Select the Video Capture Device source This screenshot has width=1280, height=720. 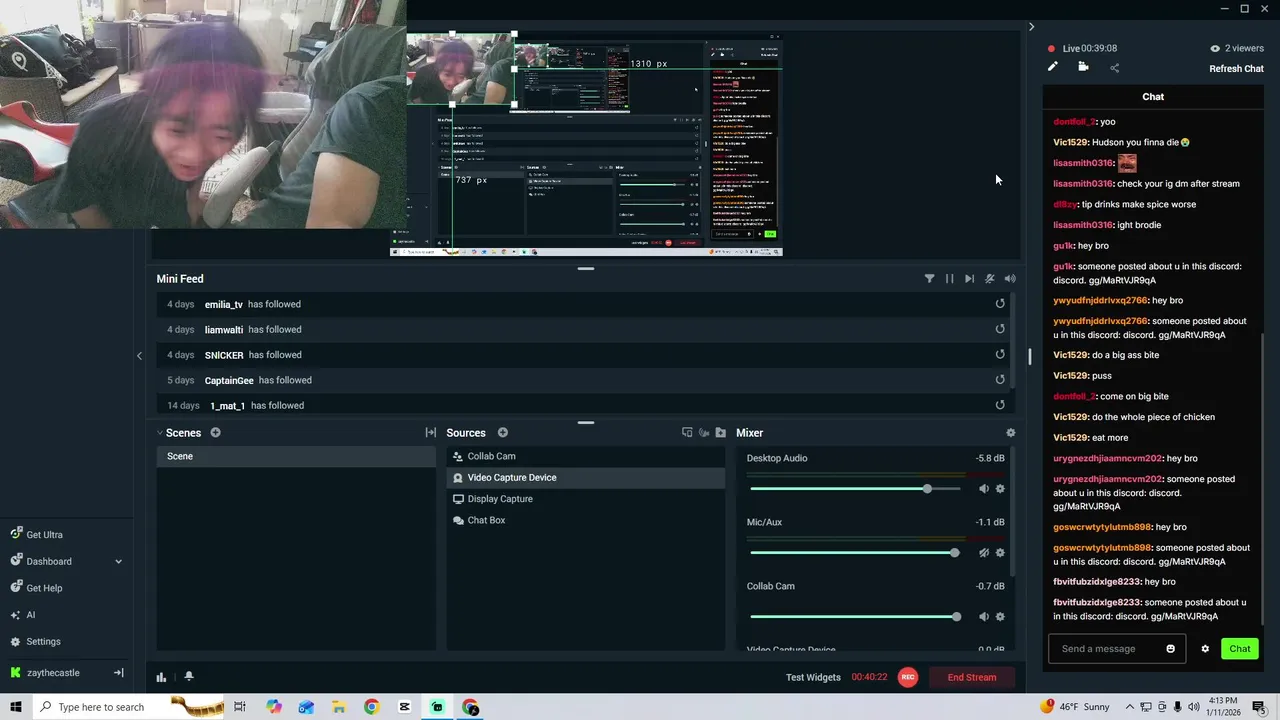tap(585, 478)
